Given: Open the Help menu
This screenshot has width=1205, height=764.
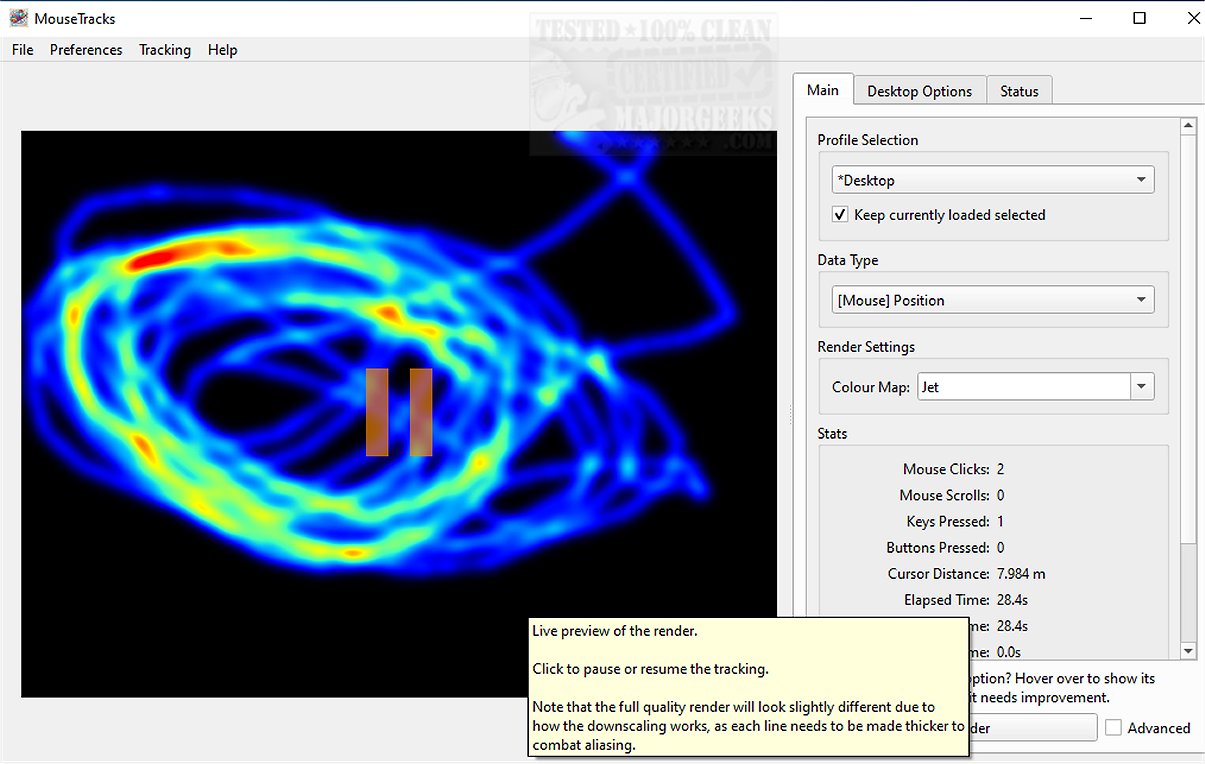Looking at the screenshot, I should coord(222,50).
